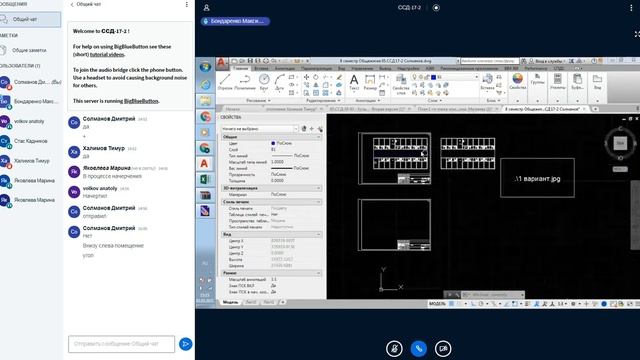Screen dimensions: 640x360
Task: Click the ViewCube top face
Action: click(x=620, y=143)
